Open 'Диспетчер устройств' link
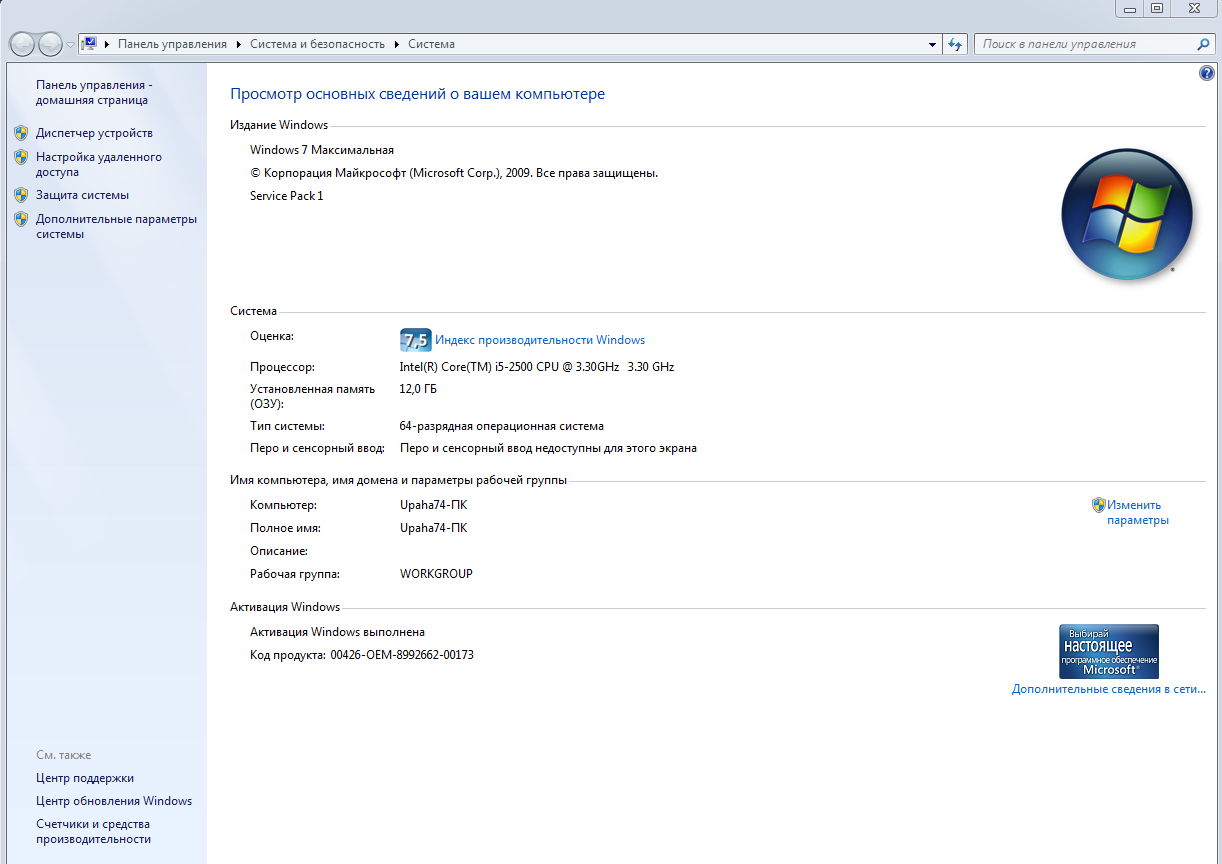This screenshot has height=864, width=1222. pos(94,133)
